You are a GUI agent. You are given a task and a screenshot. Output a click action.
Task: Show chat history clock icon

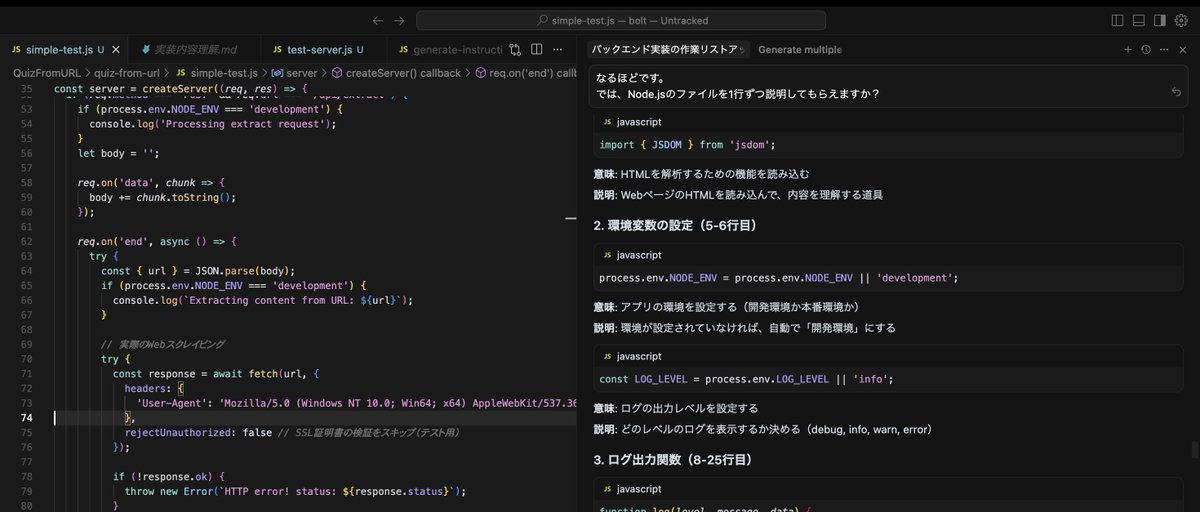click(x=1146, y=49)
